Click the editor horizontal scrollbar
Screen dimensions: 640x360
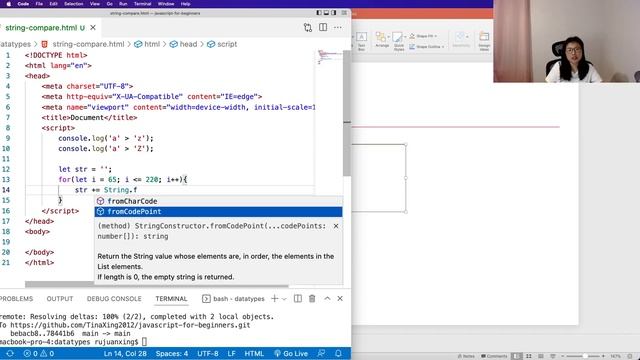[157, 284]
